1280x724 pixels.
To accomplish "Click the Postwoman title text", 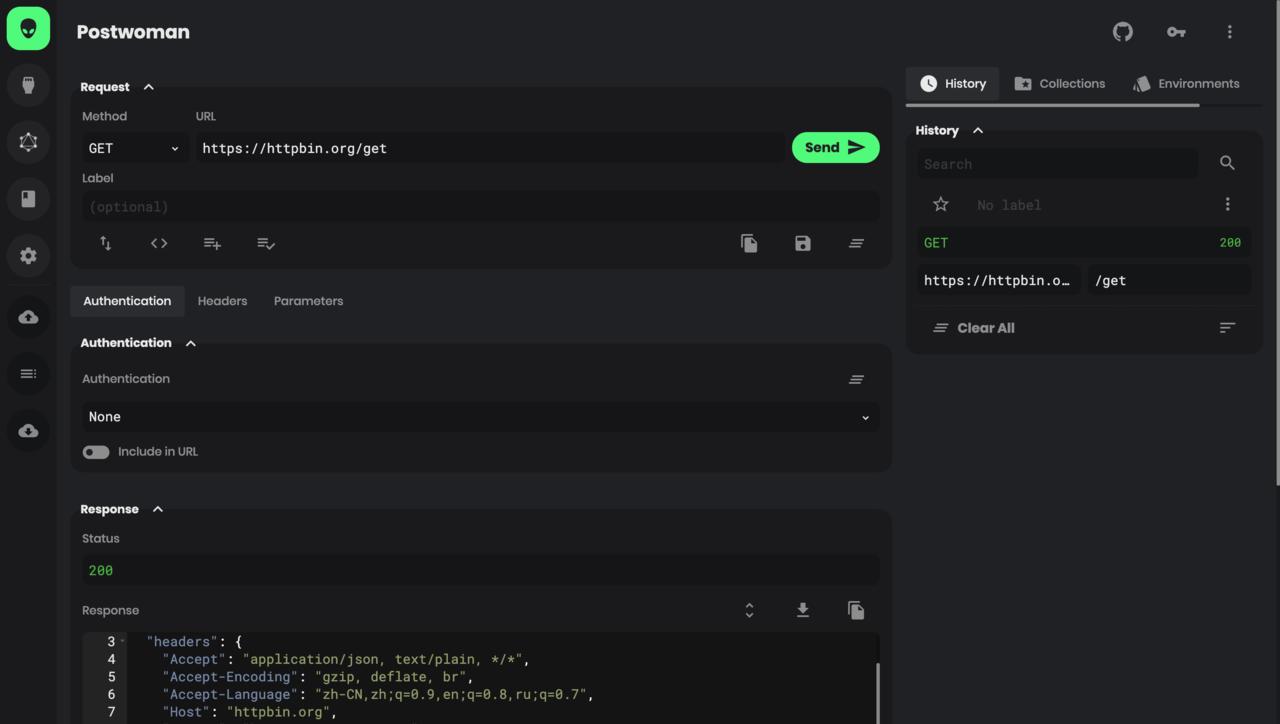I will (x=133, y=32).
